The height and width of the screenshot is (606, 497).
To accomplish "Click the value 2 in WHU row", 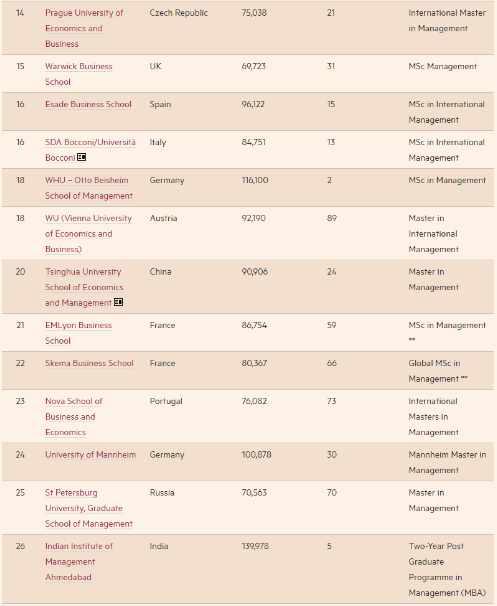I will (329, 180).
